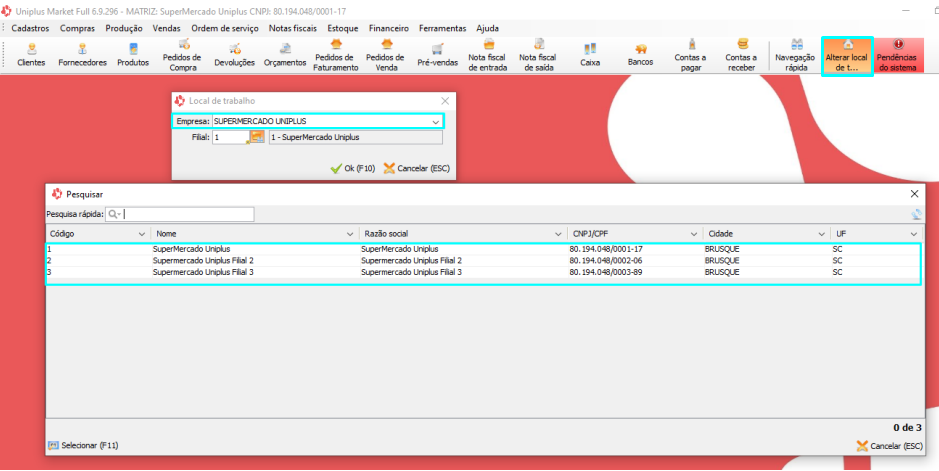This screenshot has height=471, width=939.
Task: Open the Vendas menu
Action: 166,28
